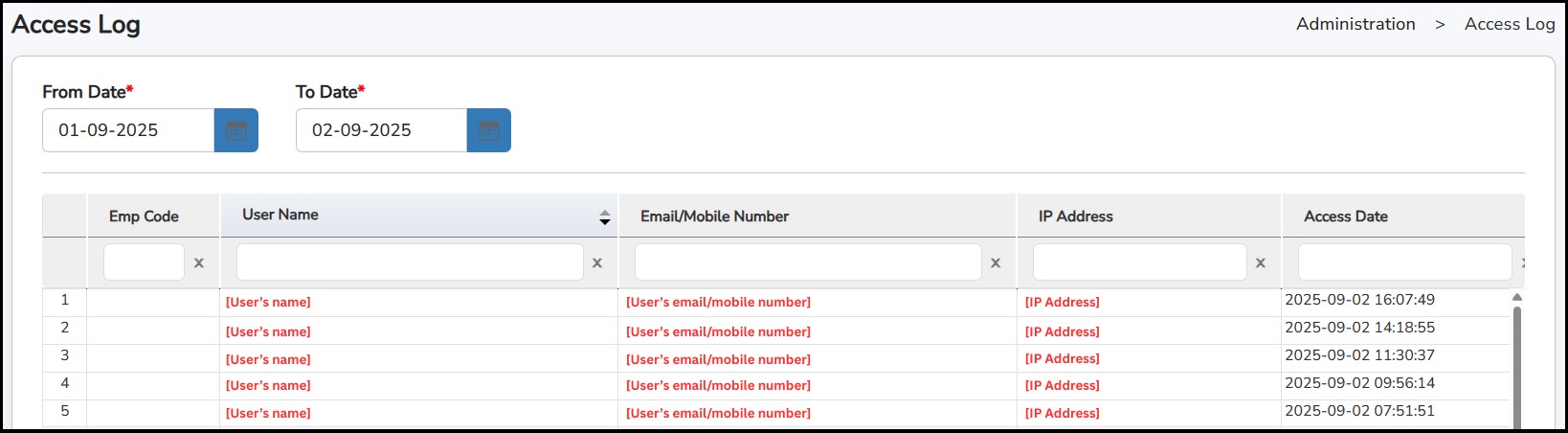Screen dimensions: 1568x433
Task: Clear the User Name filter
Action: click(x=597, y=262)
